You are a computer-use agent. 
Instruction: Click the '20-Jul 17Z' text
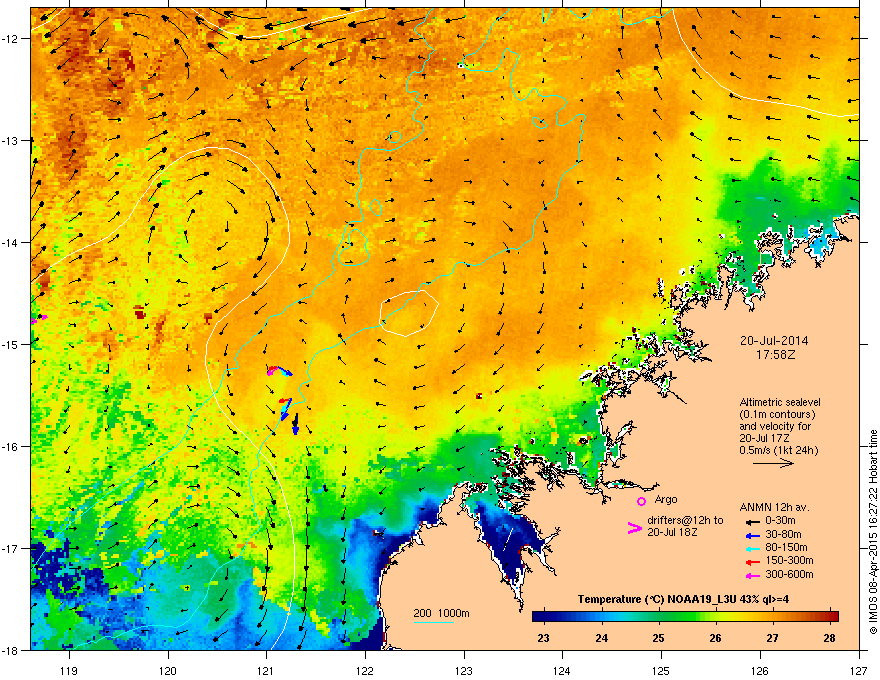766,438
